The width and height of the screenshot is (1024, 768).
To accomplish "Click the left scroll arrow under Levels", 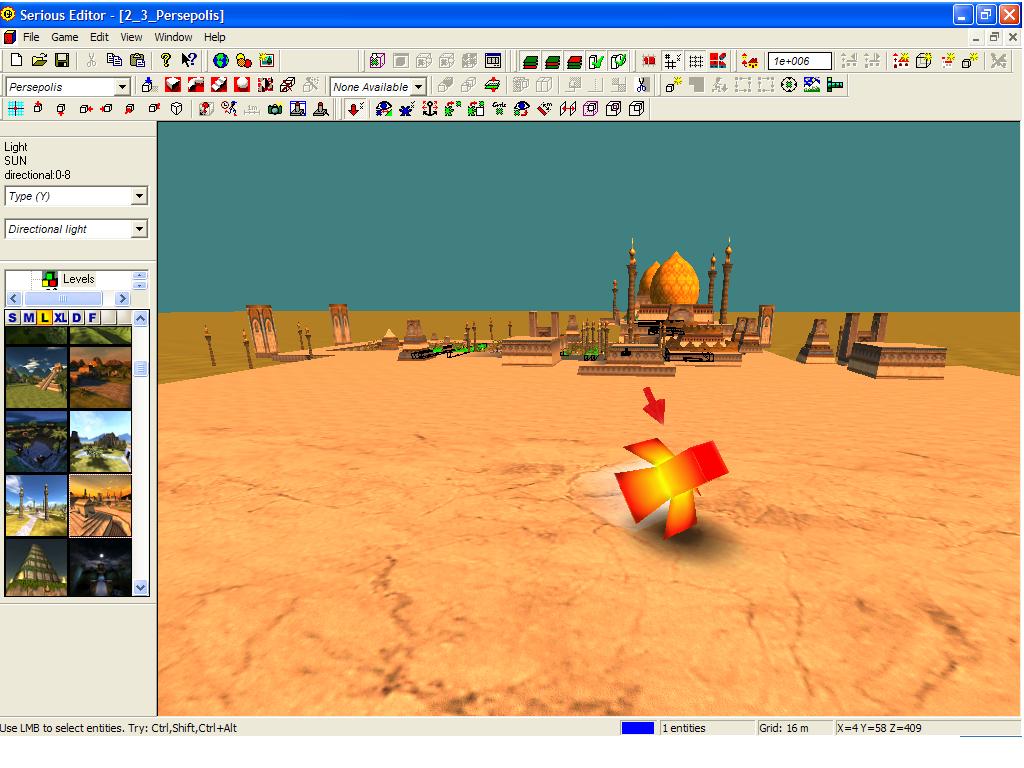I will [13, 298].
